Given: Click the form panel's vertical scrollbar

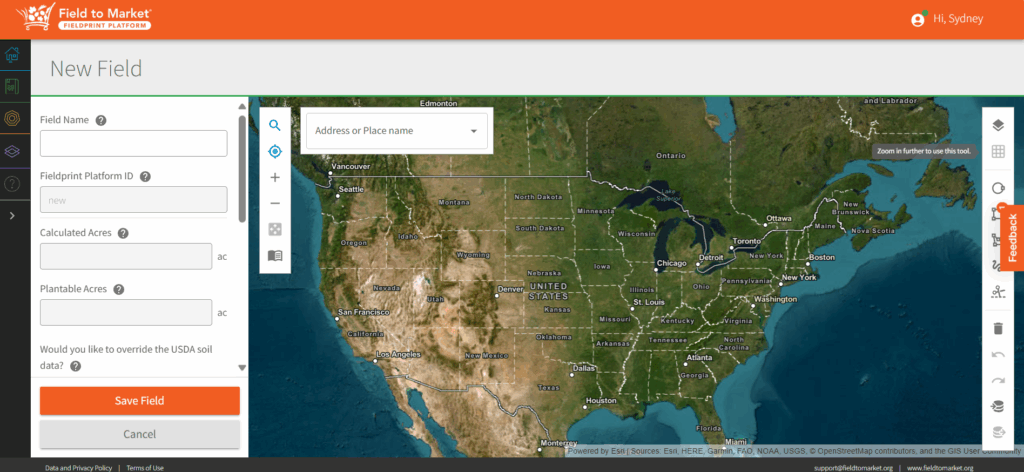Looking at the screenshot, I should [x=242, y=165].
